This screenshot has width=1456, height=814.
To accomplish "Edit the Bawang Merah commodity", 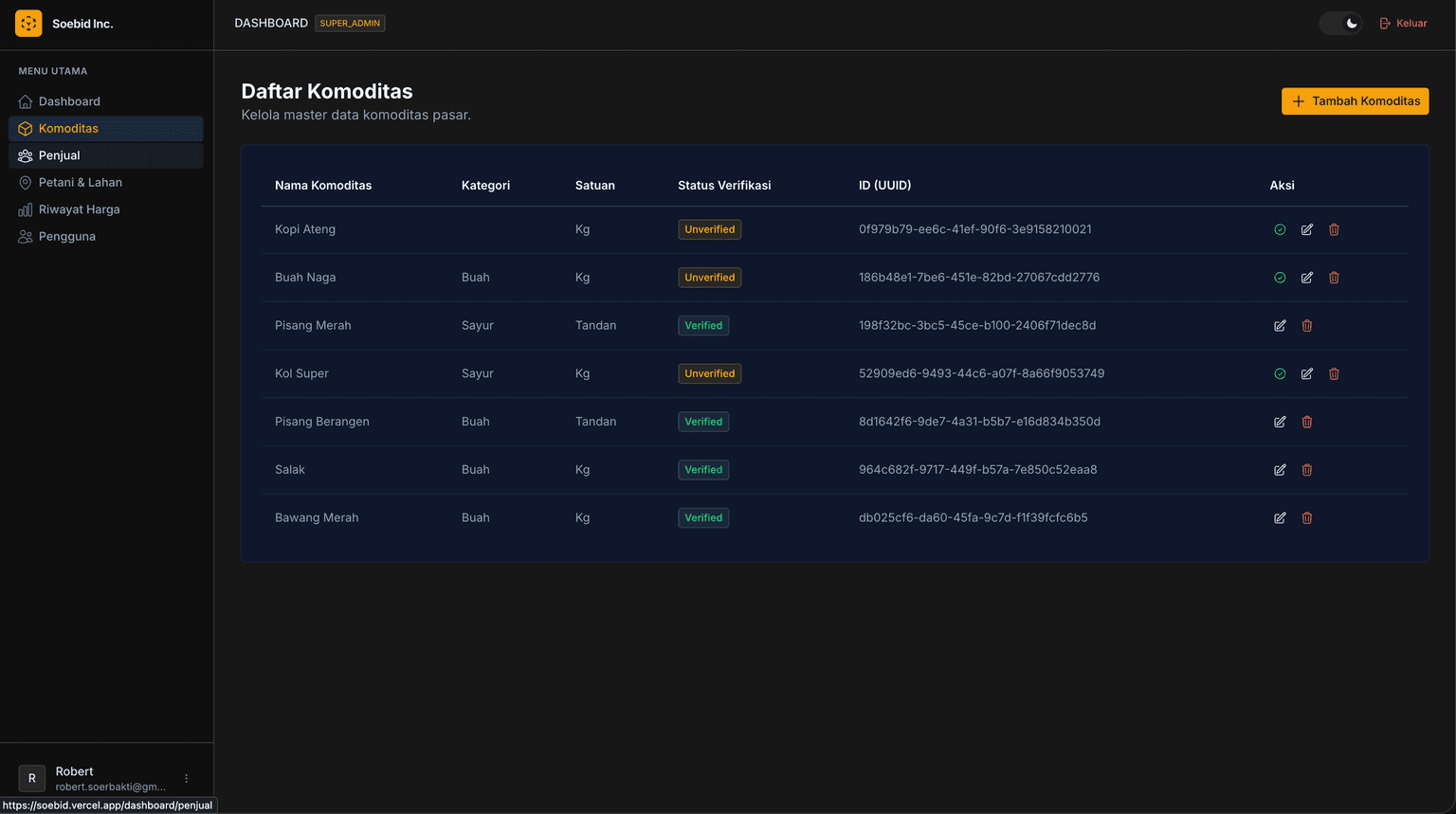I will pos(1280,518).
